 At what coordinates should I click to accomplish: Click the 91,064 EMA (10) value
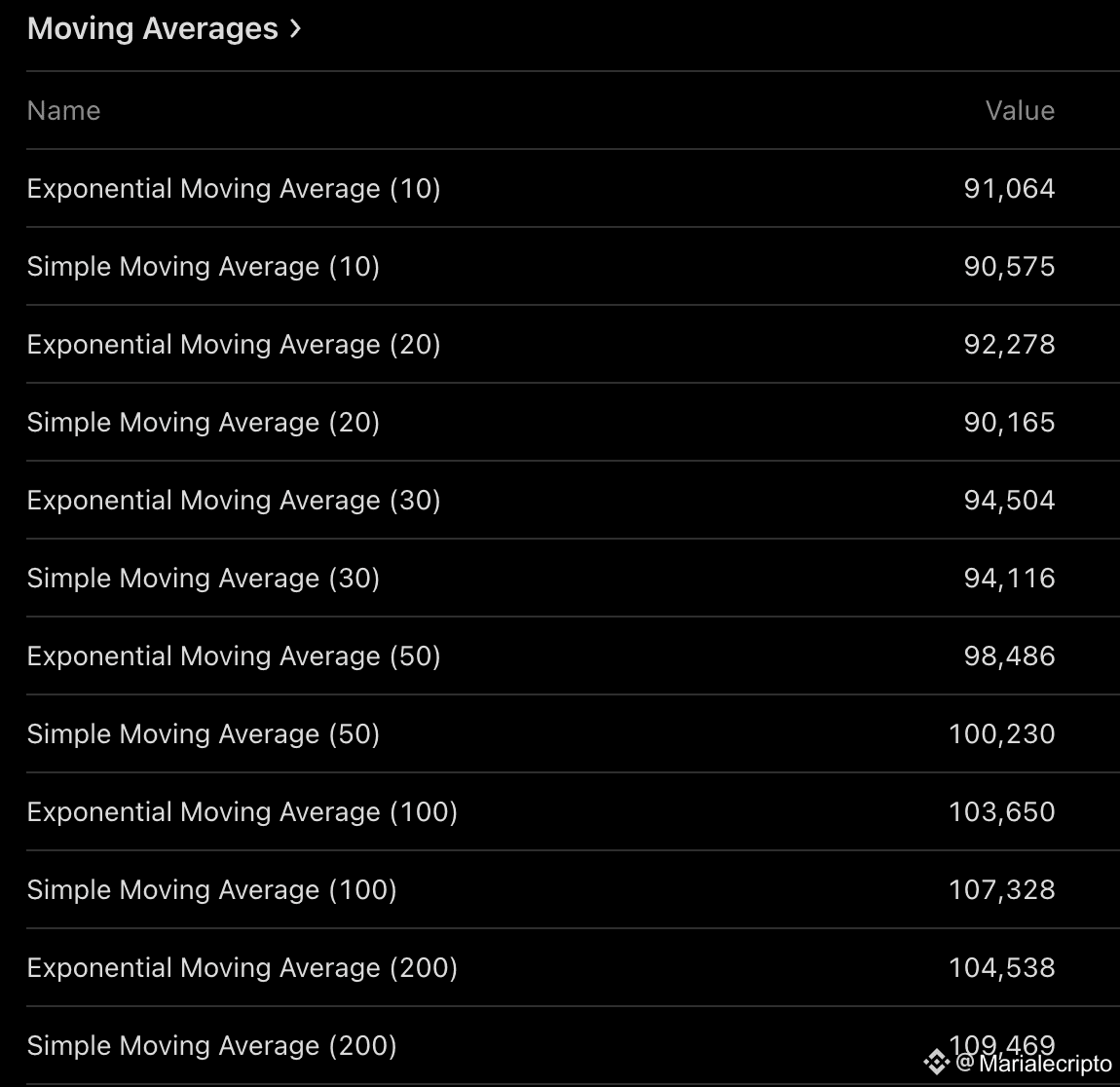(x=1009, y=189)
